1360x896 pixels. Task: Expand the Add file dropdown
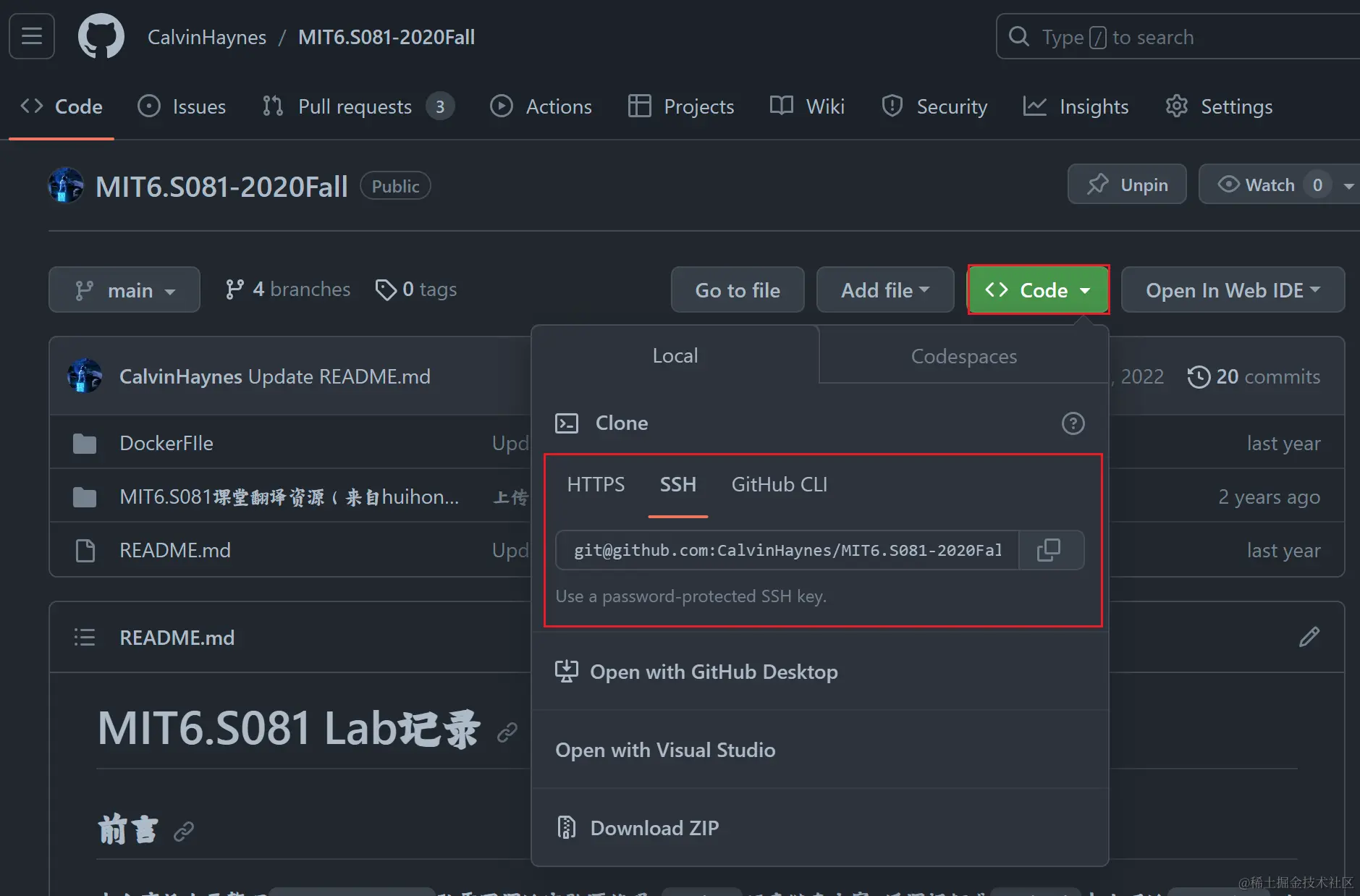[x=885, y=289]
